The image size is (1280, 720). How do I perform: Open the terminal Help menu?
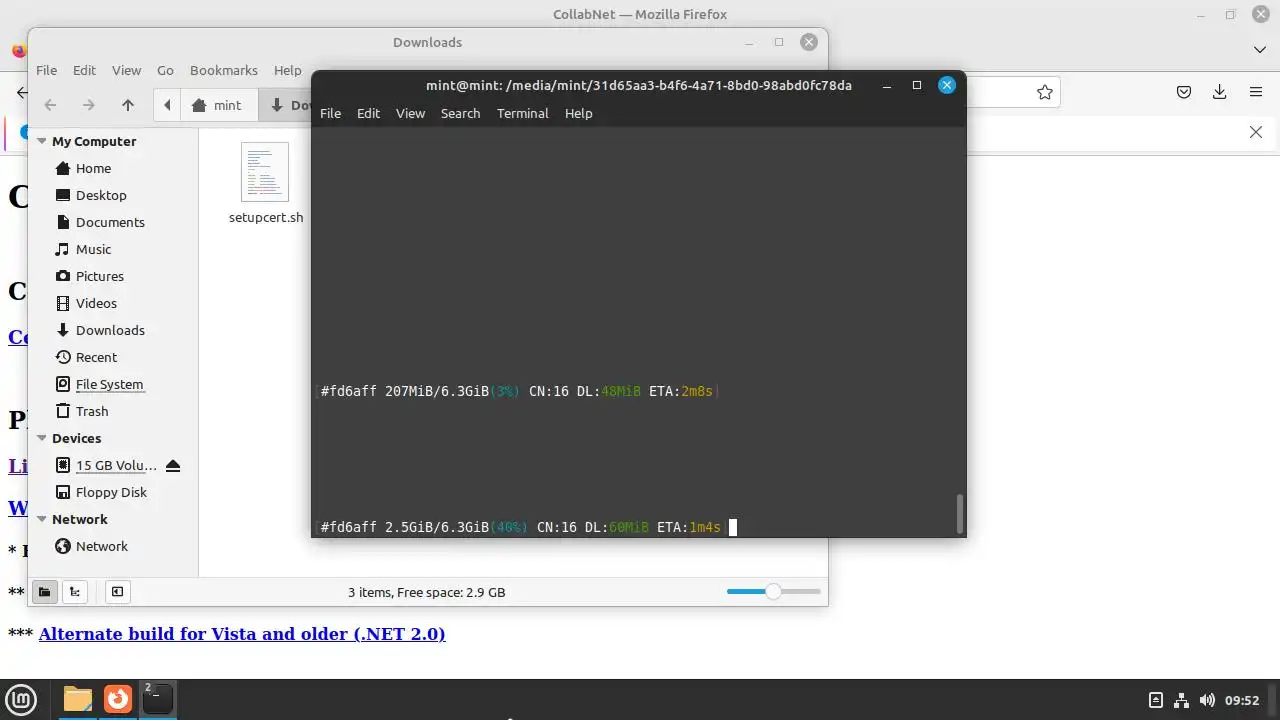[x=578, y=113]
